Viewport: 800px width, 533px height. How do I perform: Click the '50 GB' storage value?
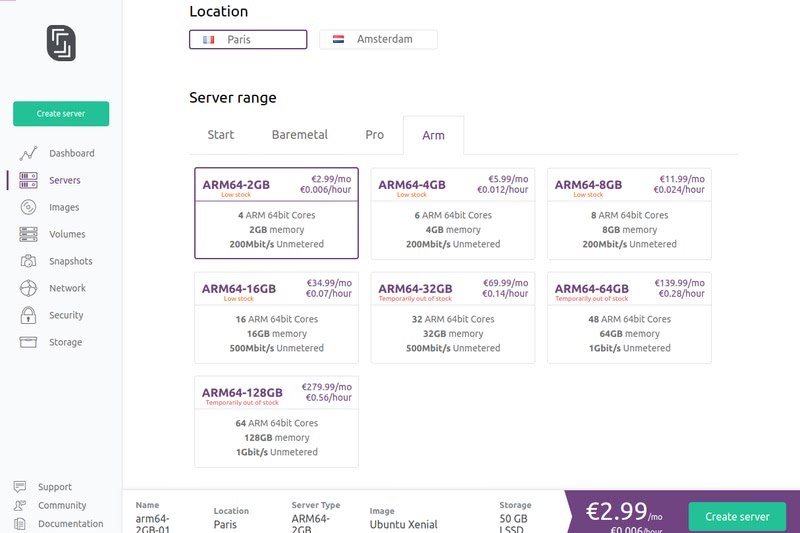pos(513,519)
